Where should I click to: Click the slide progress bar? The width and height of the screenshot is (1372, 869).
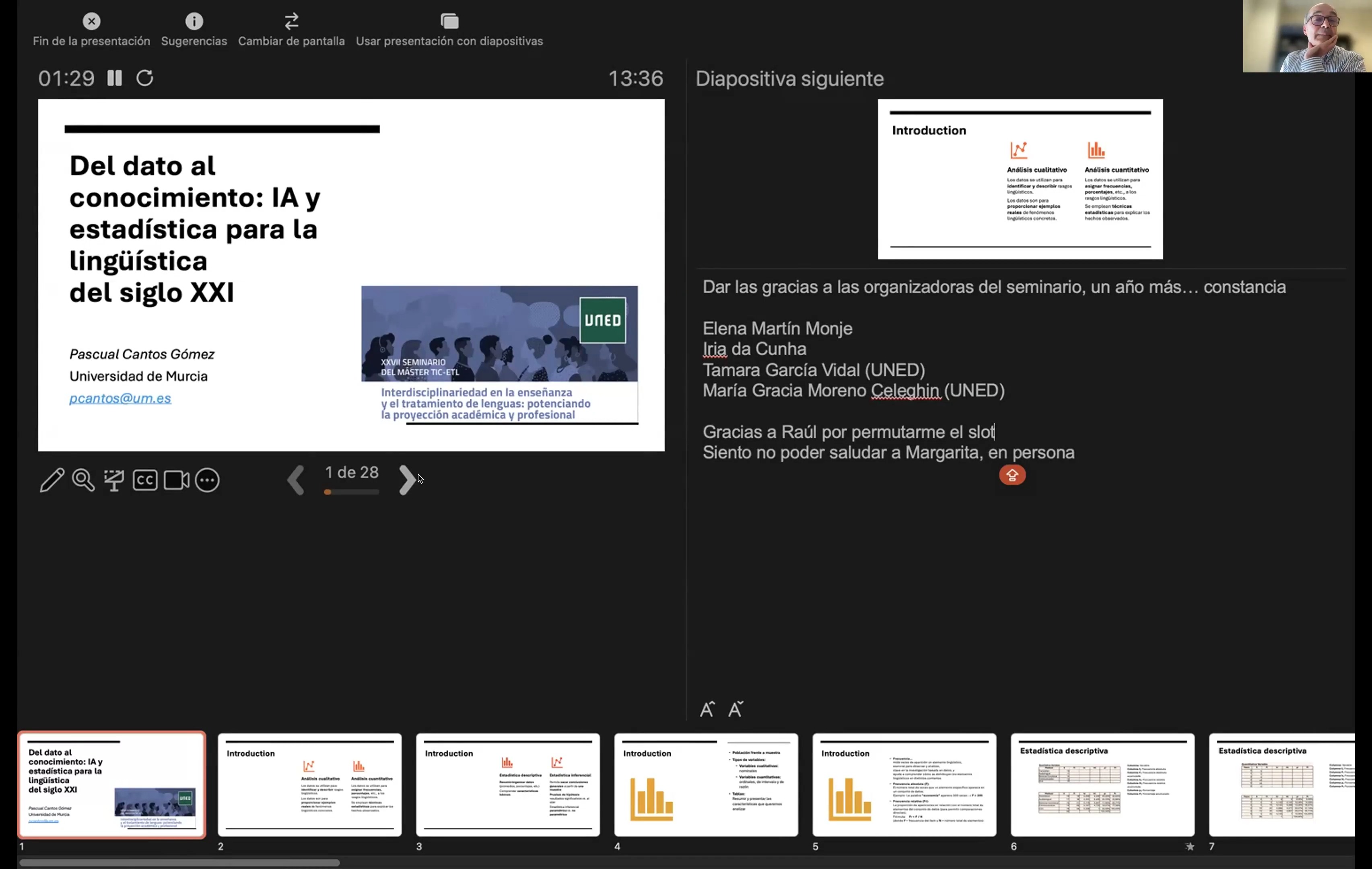click(x=352, y=492)
